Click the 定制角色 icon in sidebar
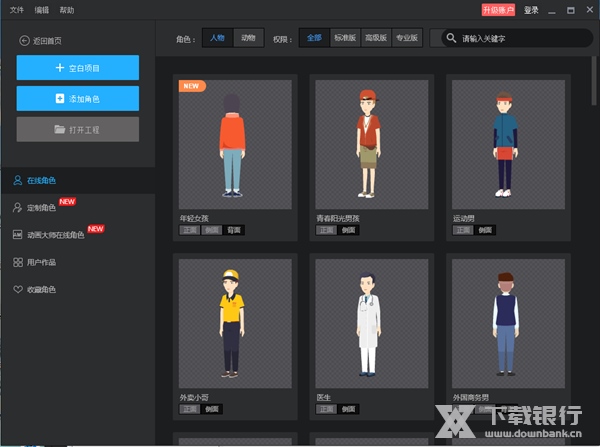Screen dimensions: 600x447 coord(18,208)
